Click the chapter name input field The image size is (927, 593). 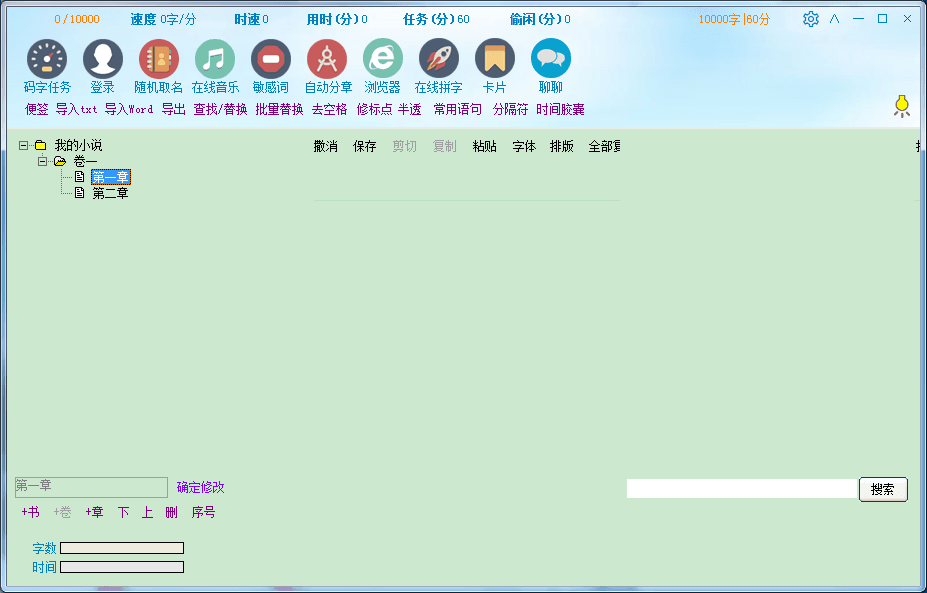coord(91,487)
